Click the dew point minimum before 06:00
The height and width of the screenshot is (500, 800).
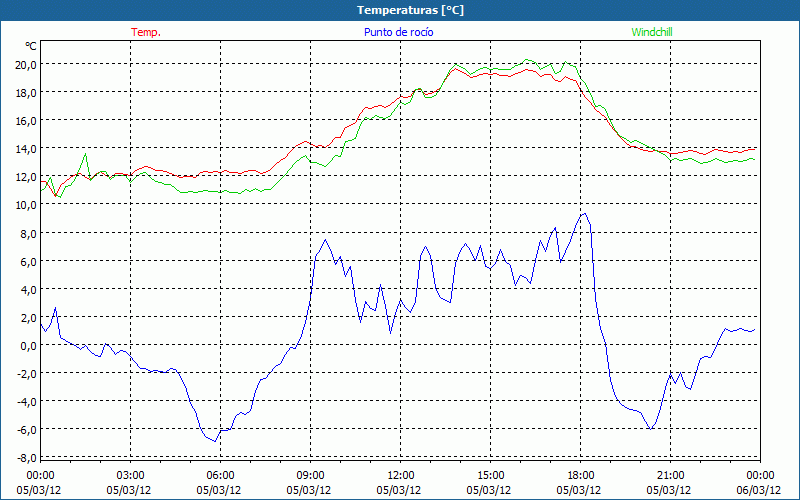(215, 441)
